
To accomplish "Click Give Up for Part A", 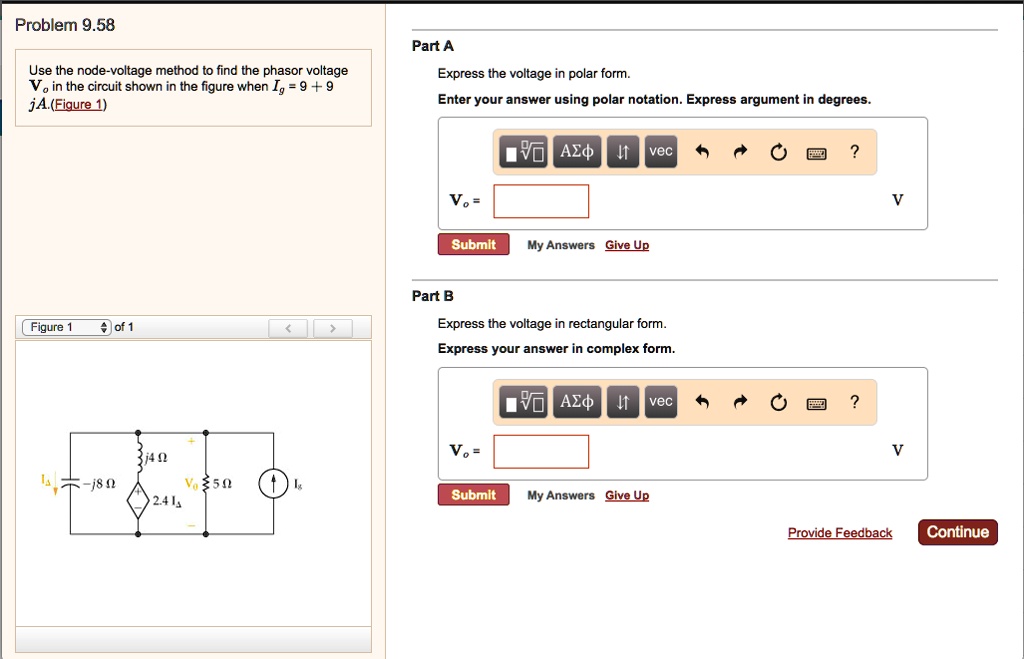I will point(627,244).
